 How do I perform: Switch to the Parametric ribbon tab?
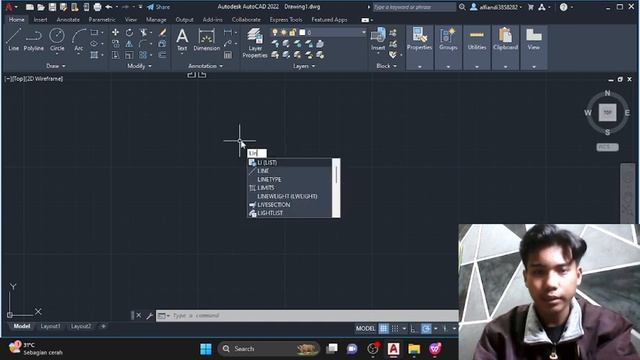pyautogui.click(x=102, y=20)
